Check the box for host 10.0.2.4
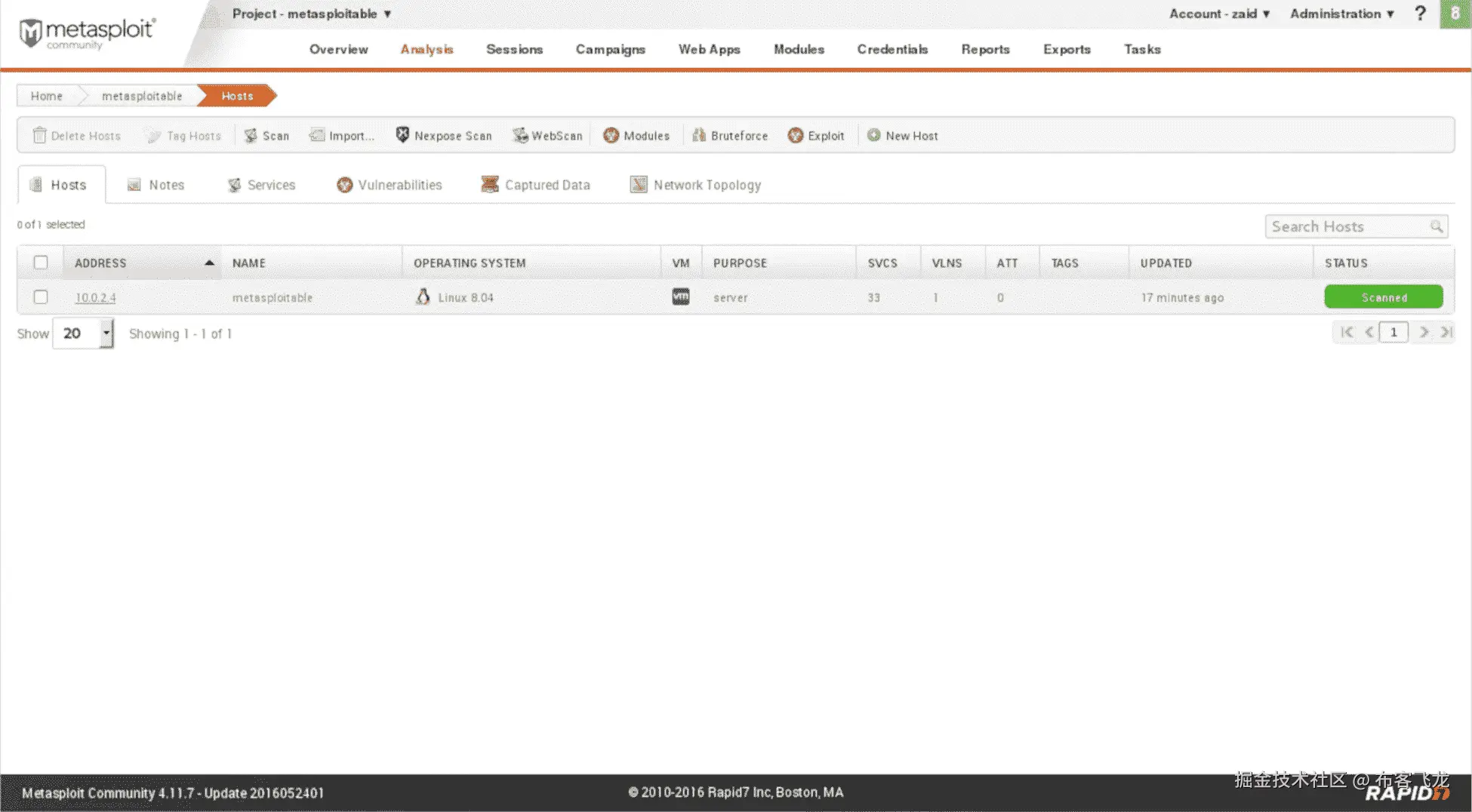 [41, 297]
